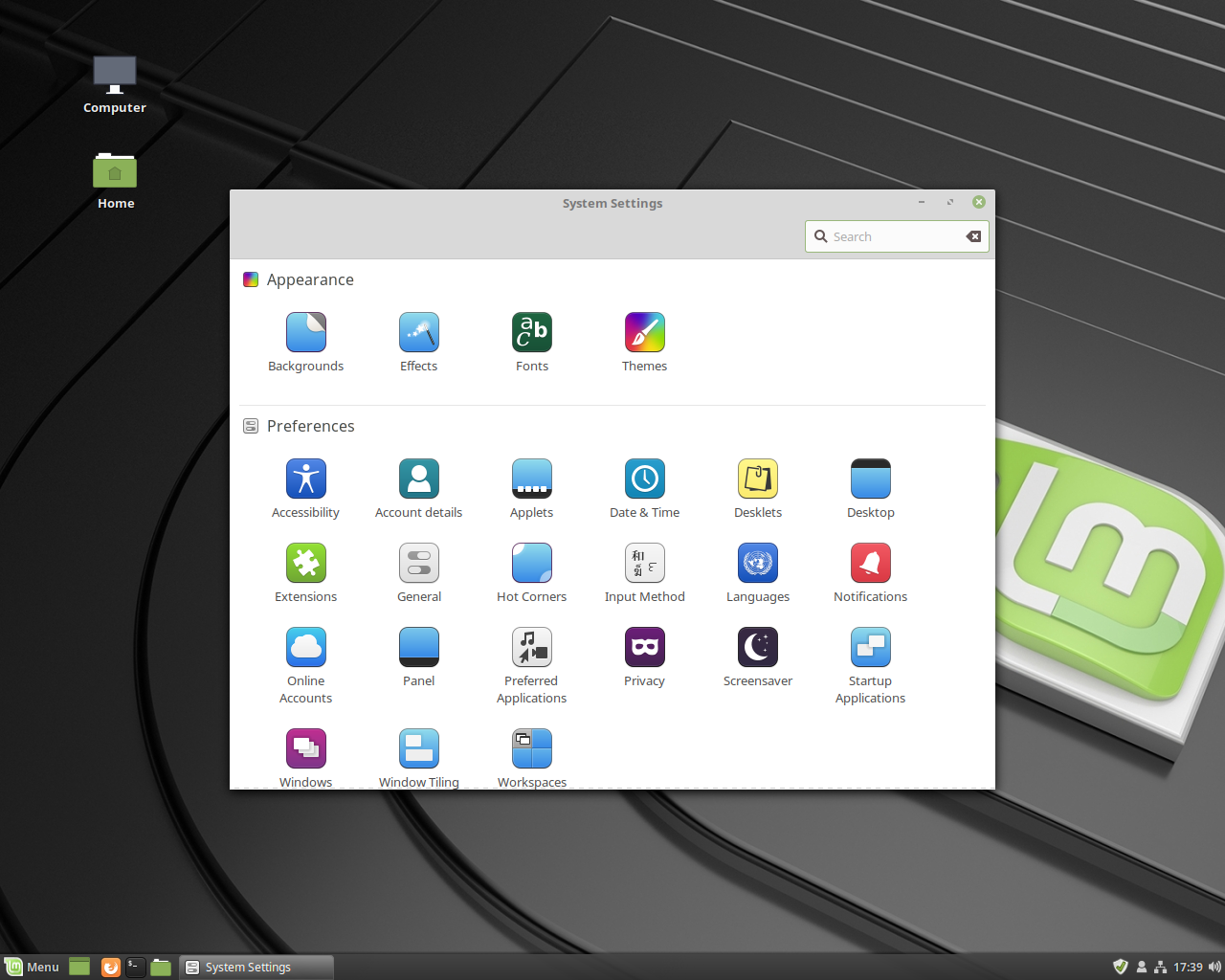This screenshot has width=1225, height=980.
Task: Open the Screensaver settings
Action: [758, 657]
